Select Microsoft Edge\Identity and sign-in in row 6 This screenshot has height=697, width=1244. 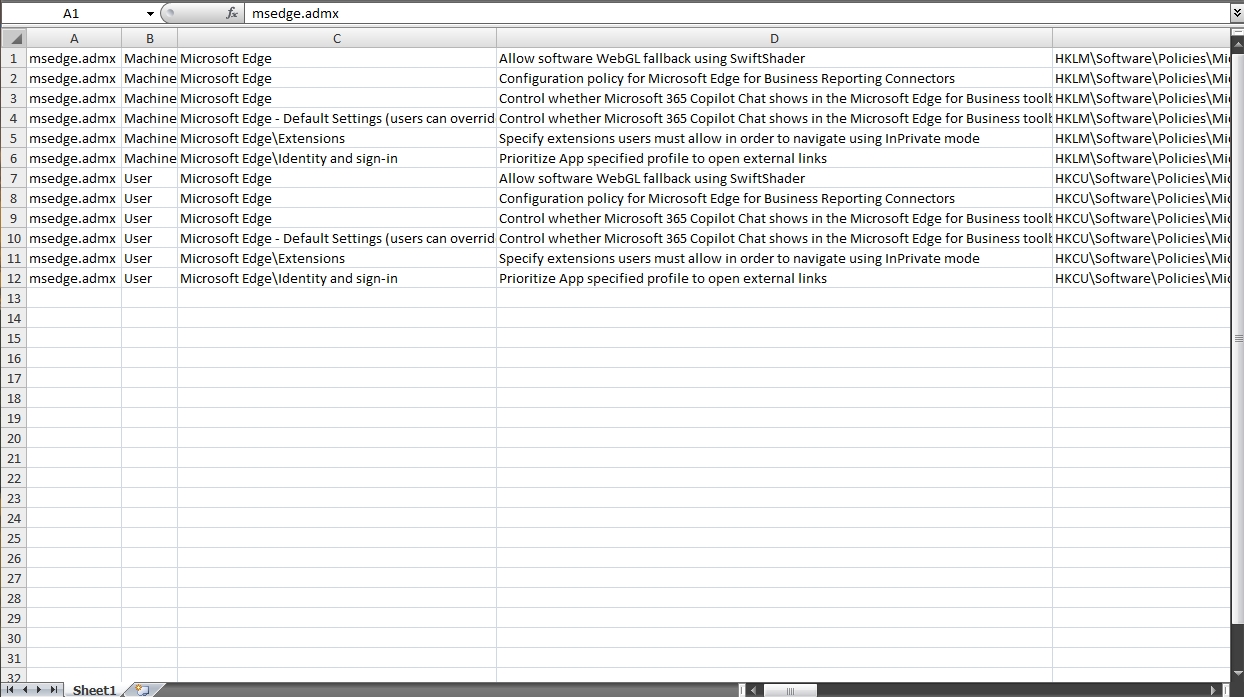pyautogui.click(x=337, y=158)
